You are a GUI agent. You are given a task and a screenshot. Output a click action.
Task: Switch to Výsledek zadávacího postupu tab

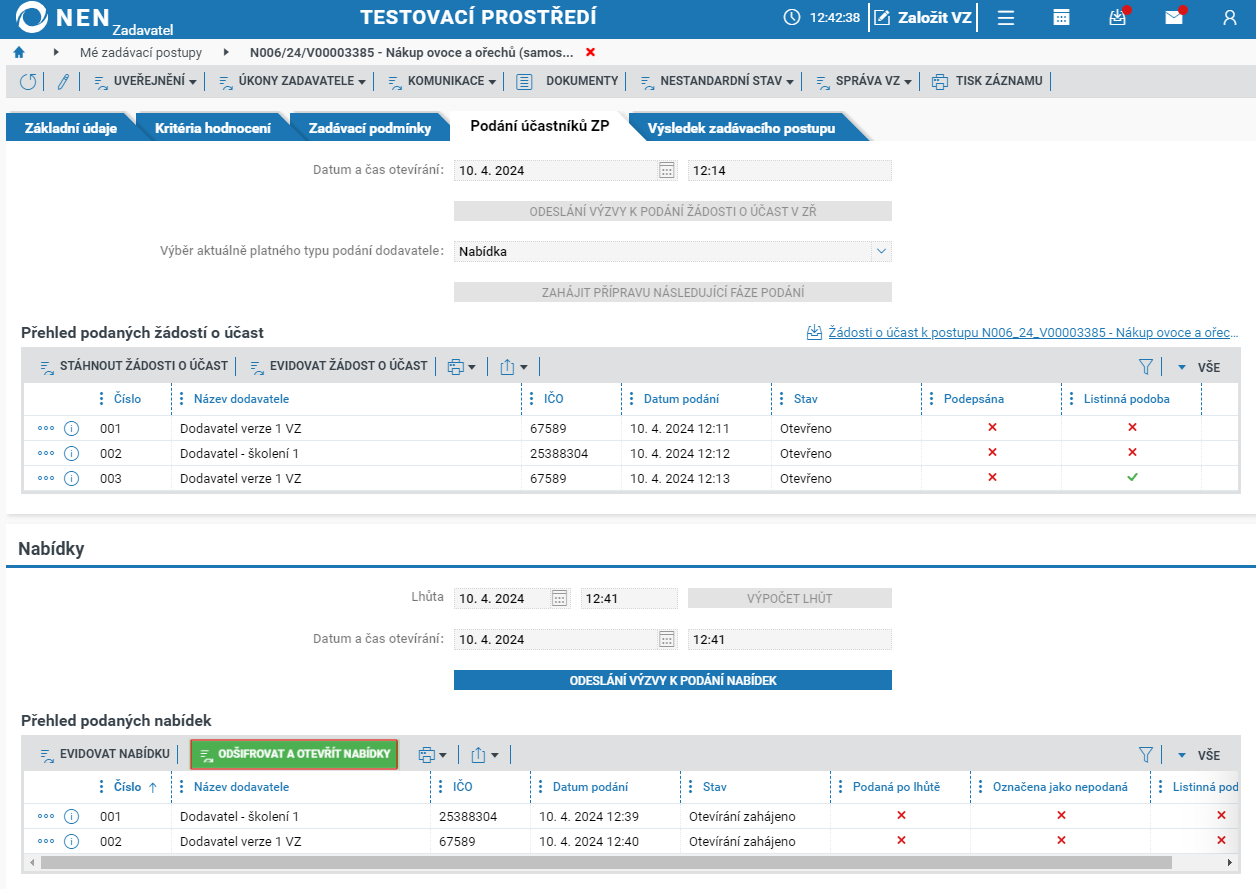click(741, 128)
